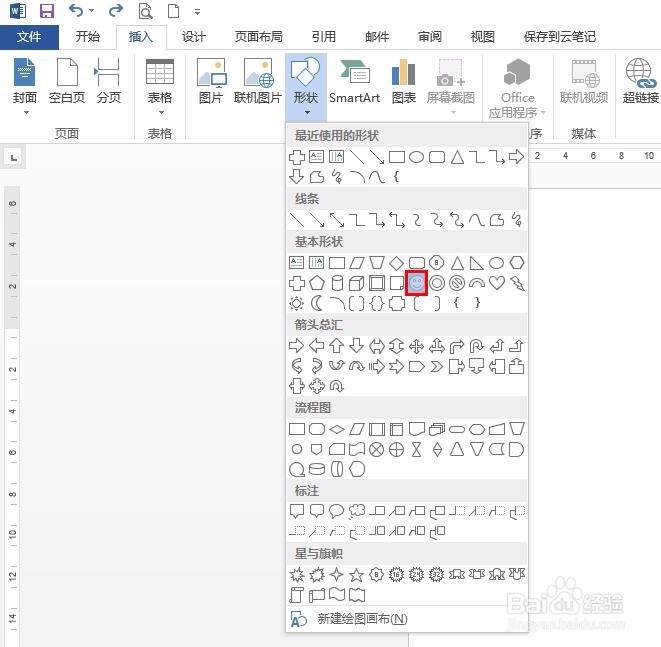Click the Print Preview icon

tap(145, 11)
